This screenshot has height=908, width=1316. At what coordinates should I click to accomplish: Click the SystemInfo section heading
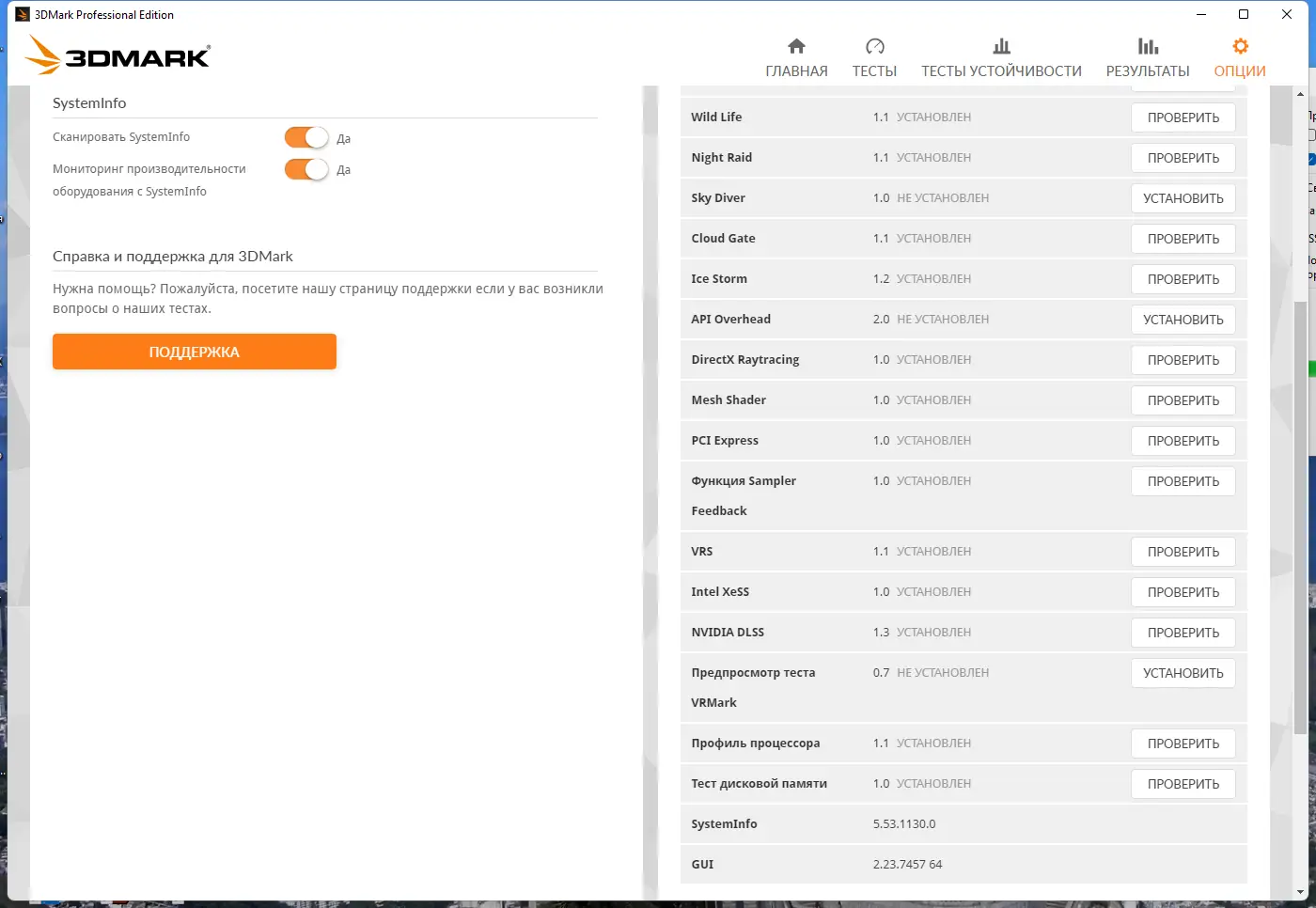click(89, 102)
